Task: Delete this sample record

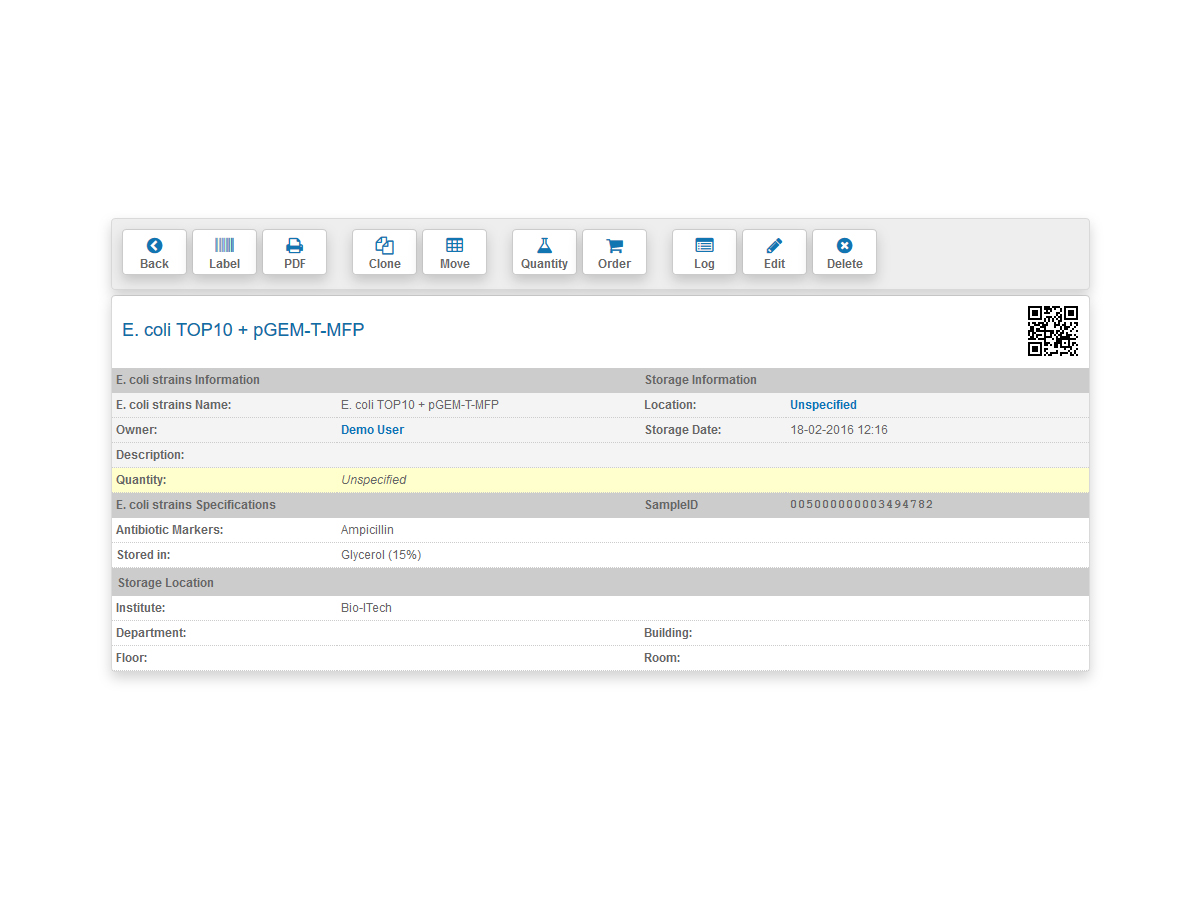Action: coord(844,253)
